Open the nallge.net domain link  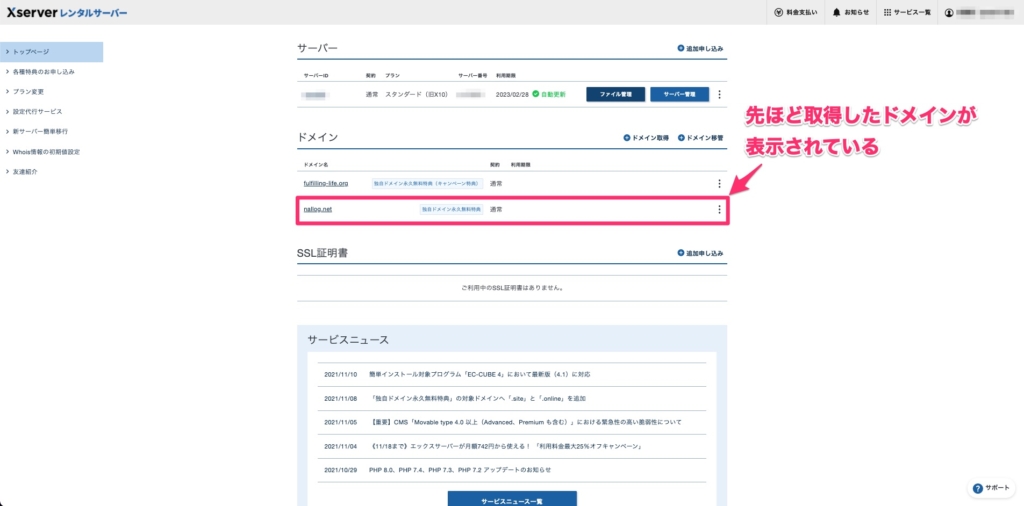[317, 210]
